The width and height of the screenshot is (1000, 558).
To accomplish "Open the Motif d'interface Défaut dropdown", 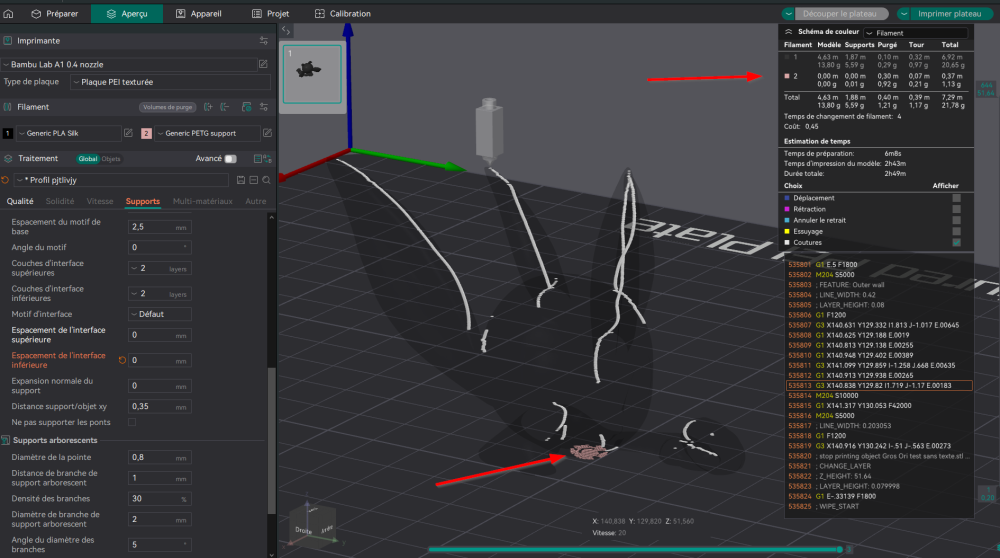I will coord(159,314).
